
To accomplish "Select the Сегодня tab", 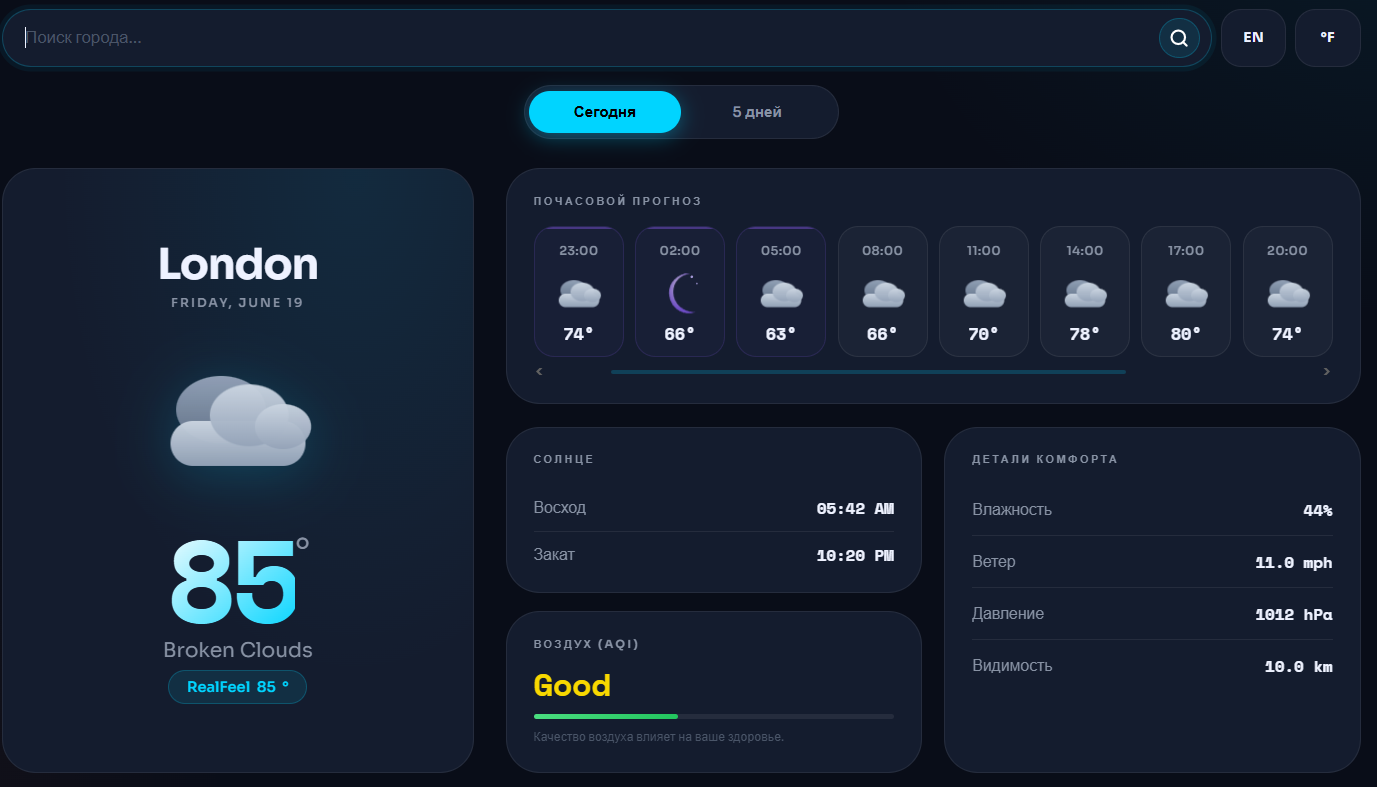I will (x=605, y=112).
